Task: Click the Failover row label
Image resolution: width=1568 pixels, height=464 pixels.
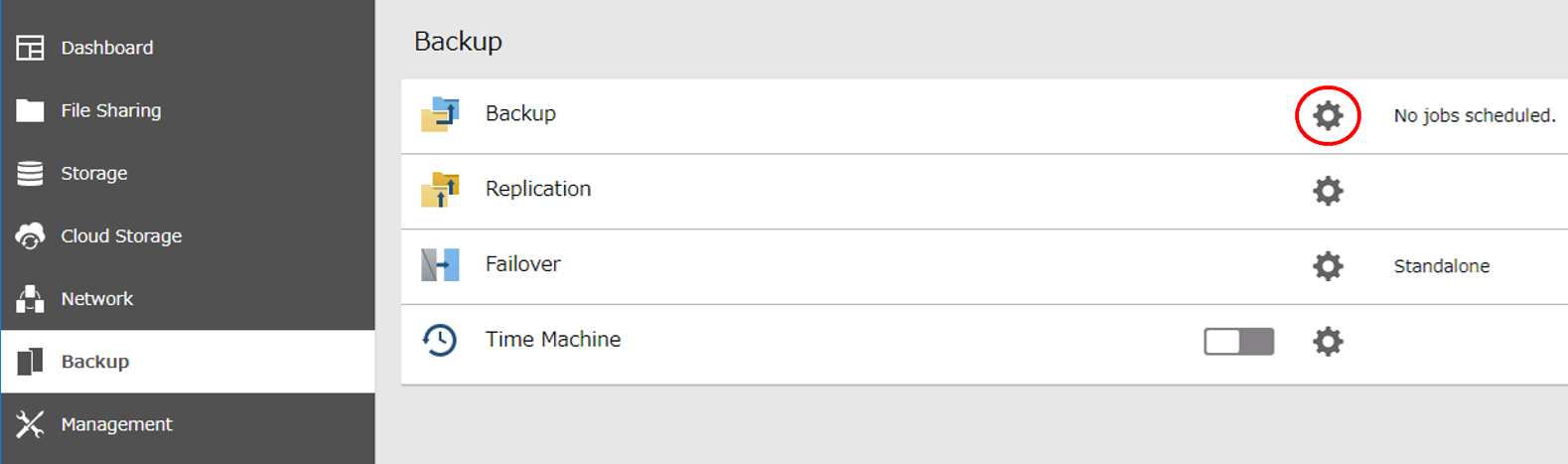Action: click(x=522, y=264)
